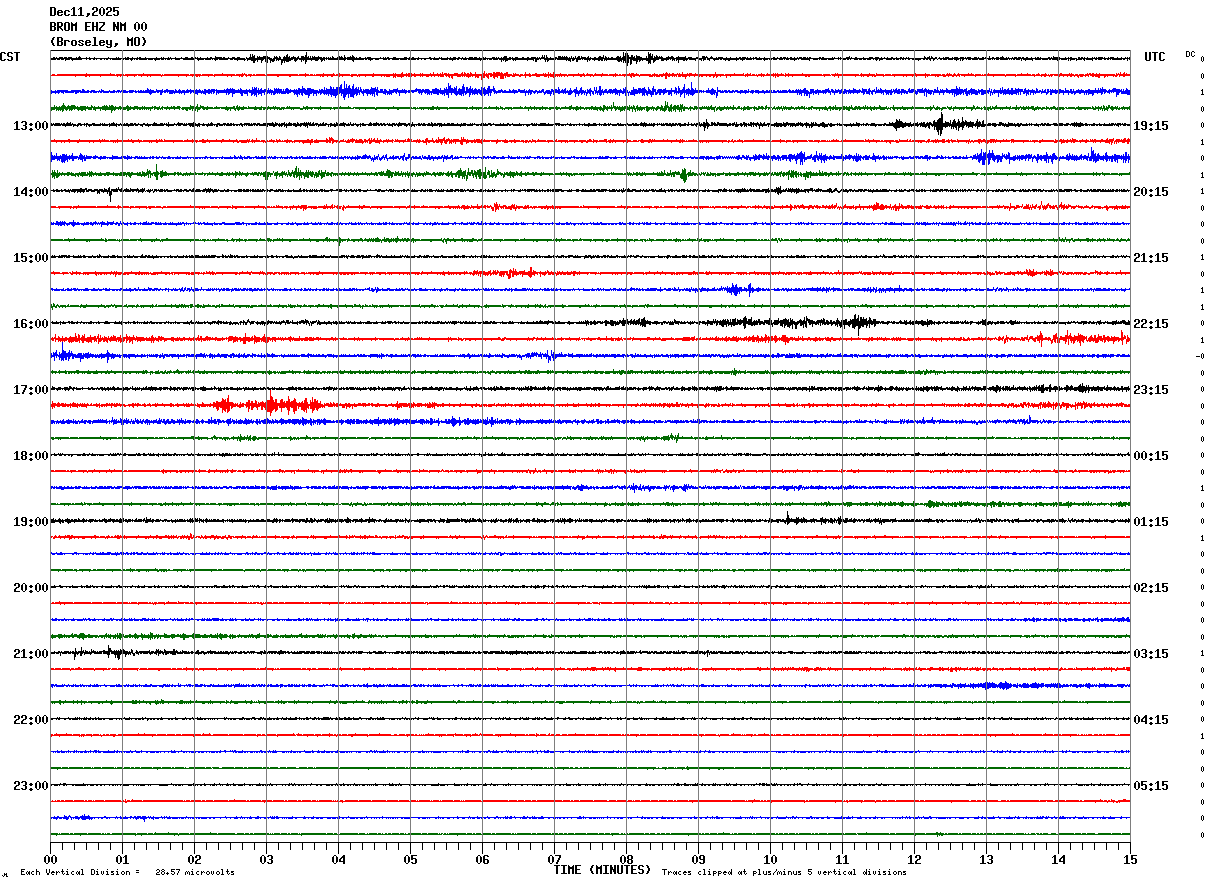The height and width of the screenshot is (886, 1210).
Task: Click minute tick label '07' on the time axis
Action: point(555,859)
